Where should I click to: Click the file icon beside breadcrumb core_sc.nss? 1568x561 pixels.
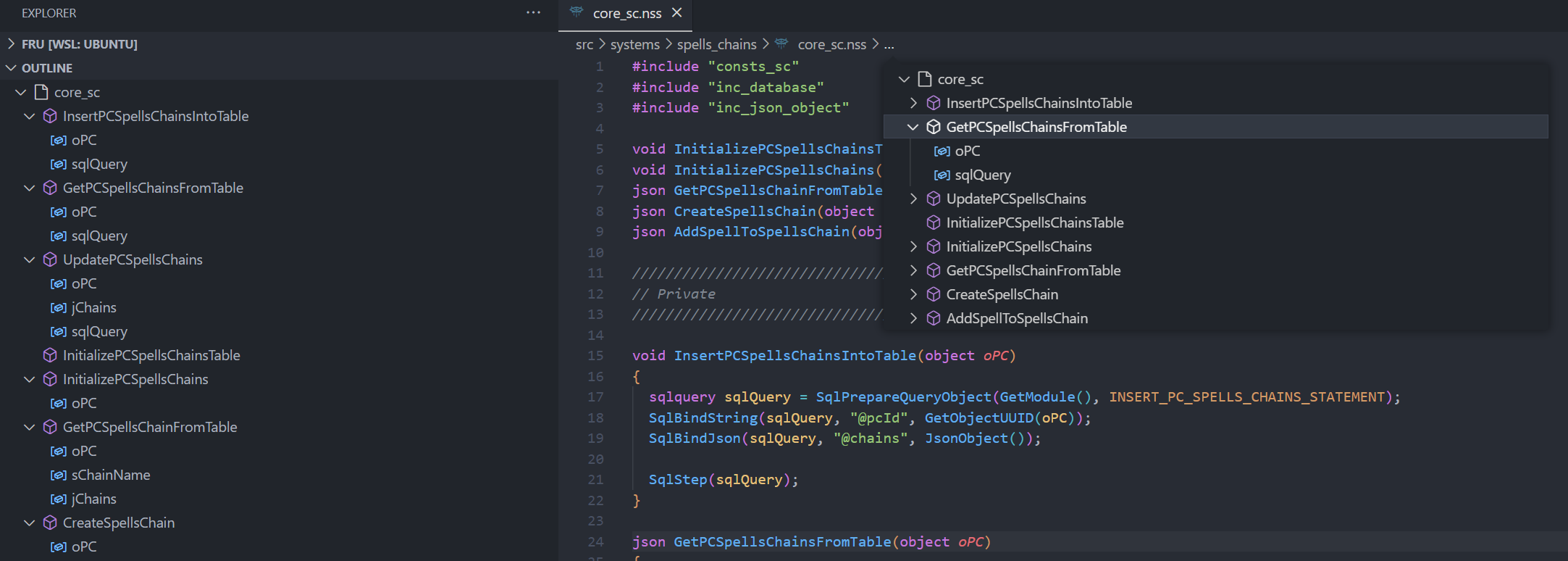781,43
